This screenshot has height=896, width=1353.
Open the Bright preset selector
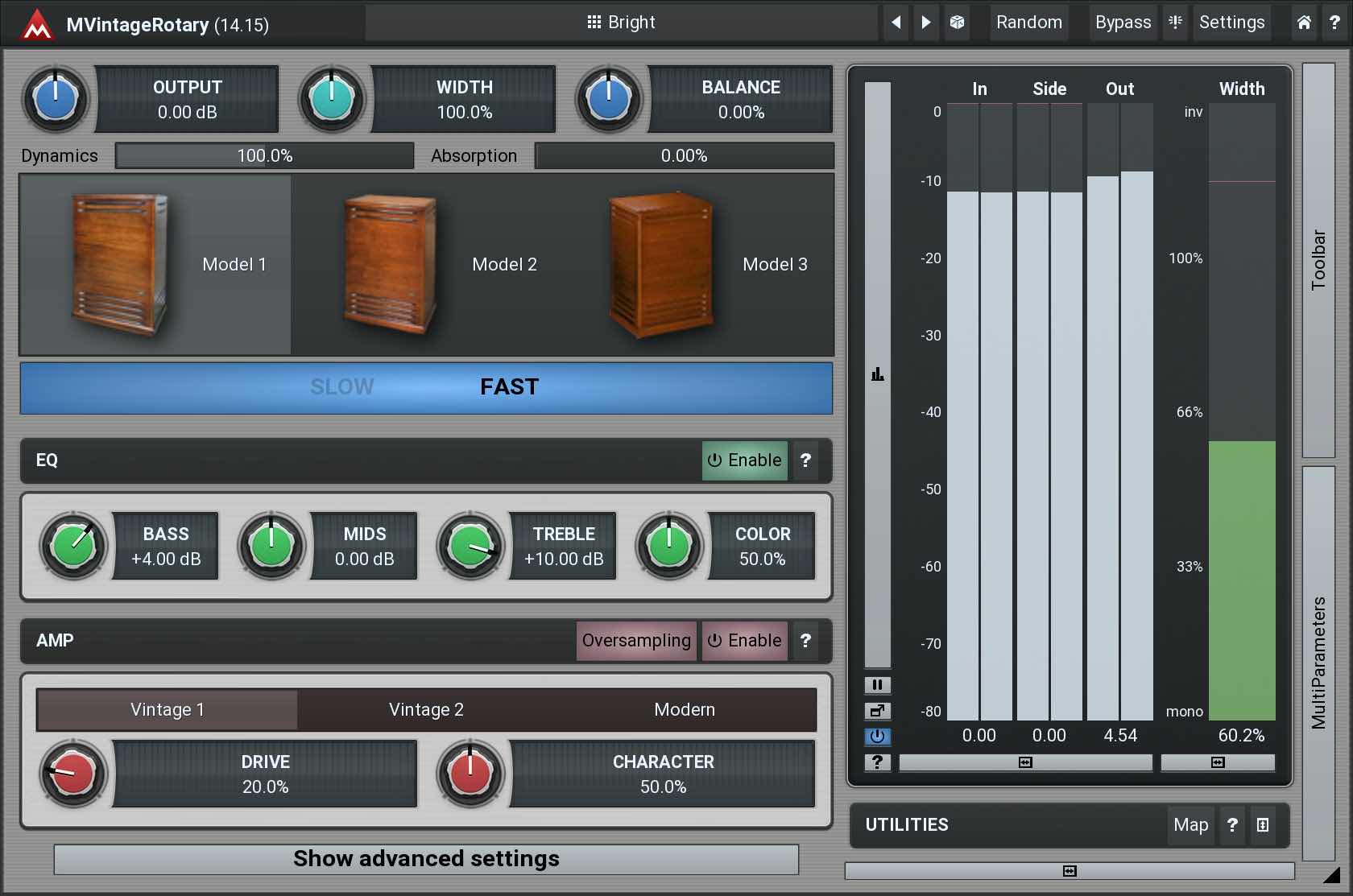tap(621, 23)
